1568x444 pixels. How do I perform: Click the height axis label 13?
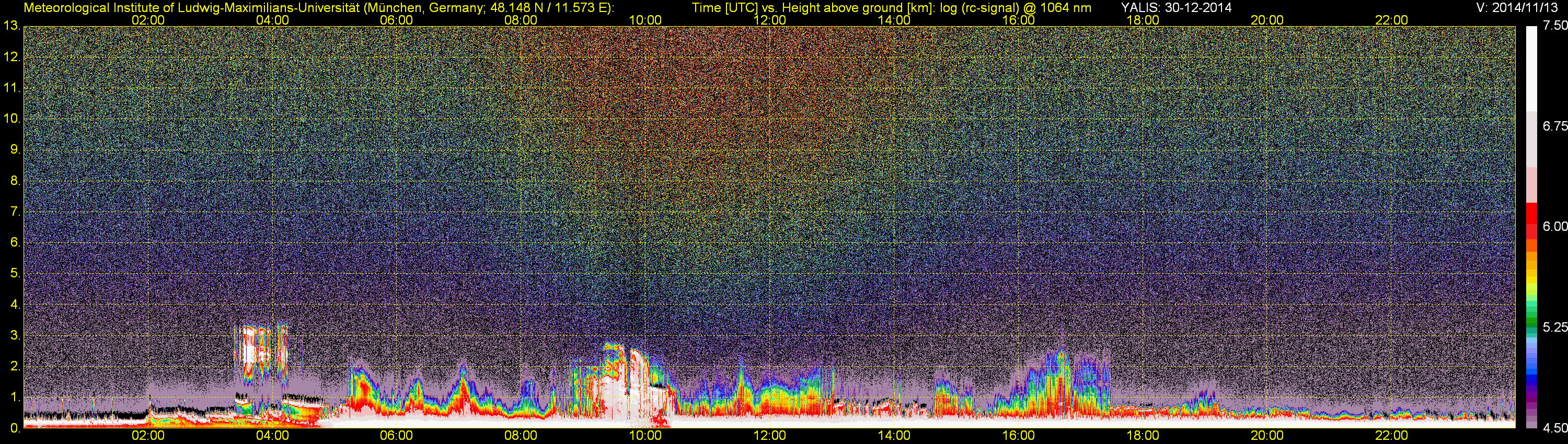tap(11, 26)
